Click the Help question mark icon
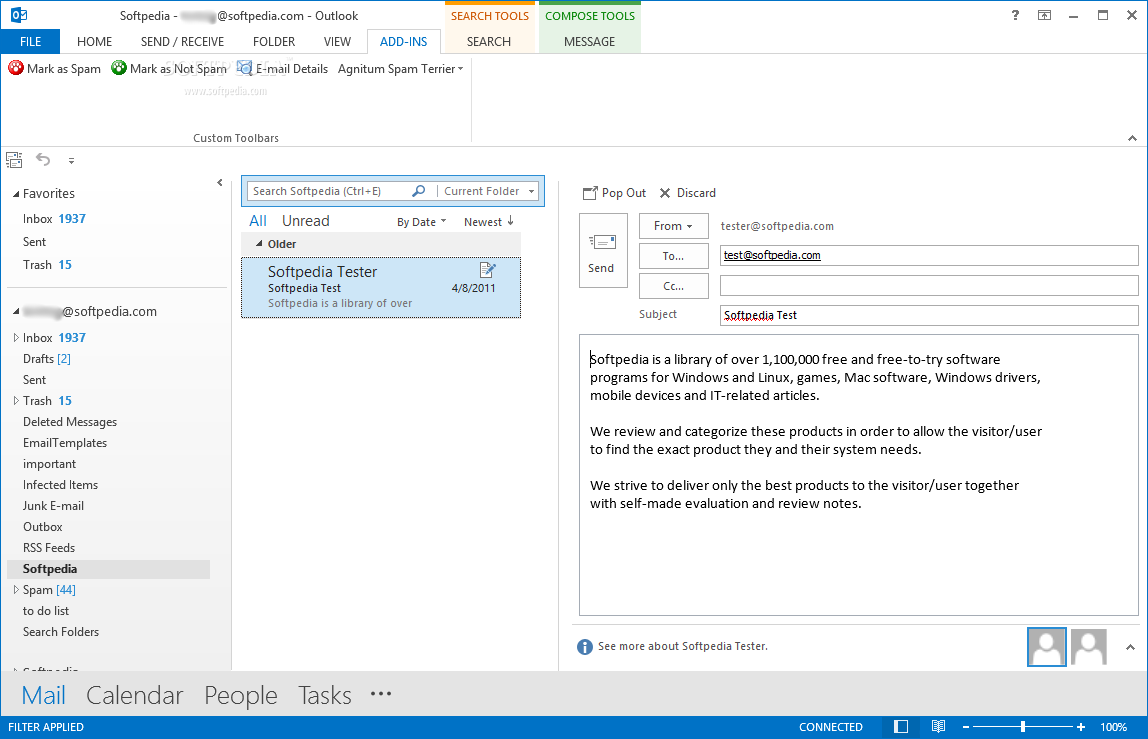 (1015, 15)
